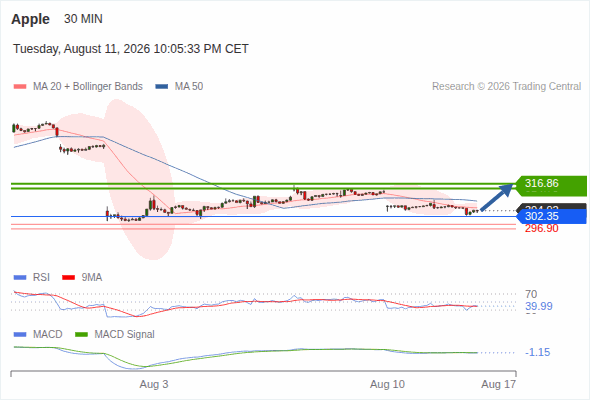Click the MA 20 + Bollinger Bands legend swatch
This screenshot has width=590, height=400.
click(x=20, y=87)
